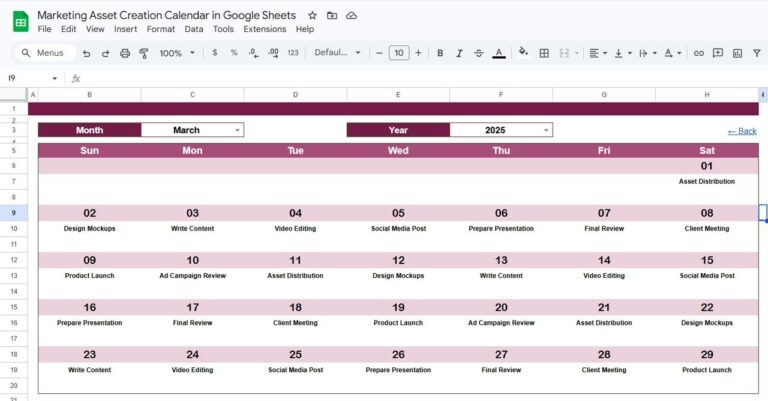Insert chart icon
The width and height of the screenshot is (768, 401).
pyautogui.click(x=737, y=53)
